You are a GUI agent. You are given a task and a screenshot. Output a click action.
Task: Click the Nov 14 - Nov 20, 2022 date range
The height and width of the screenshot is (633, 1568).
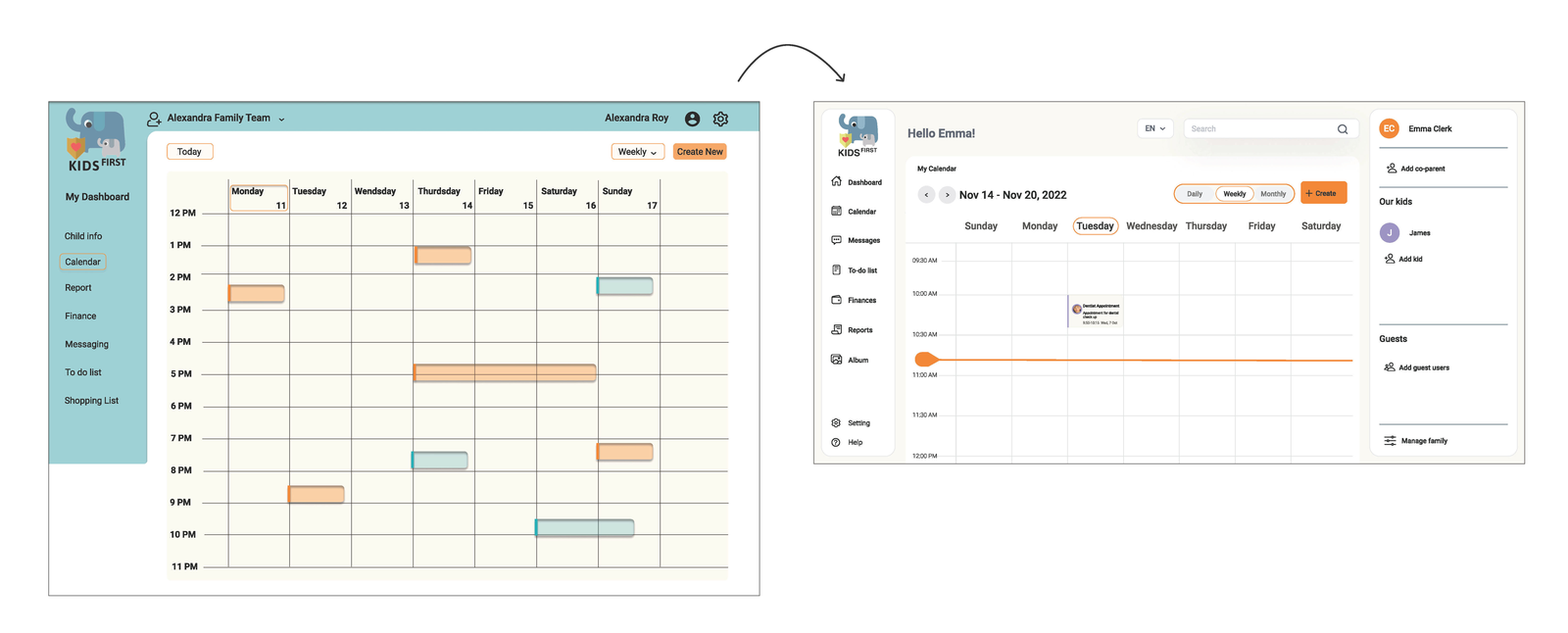coord(1012,195)
